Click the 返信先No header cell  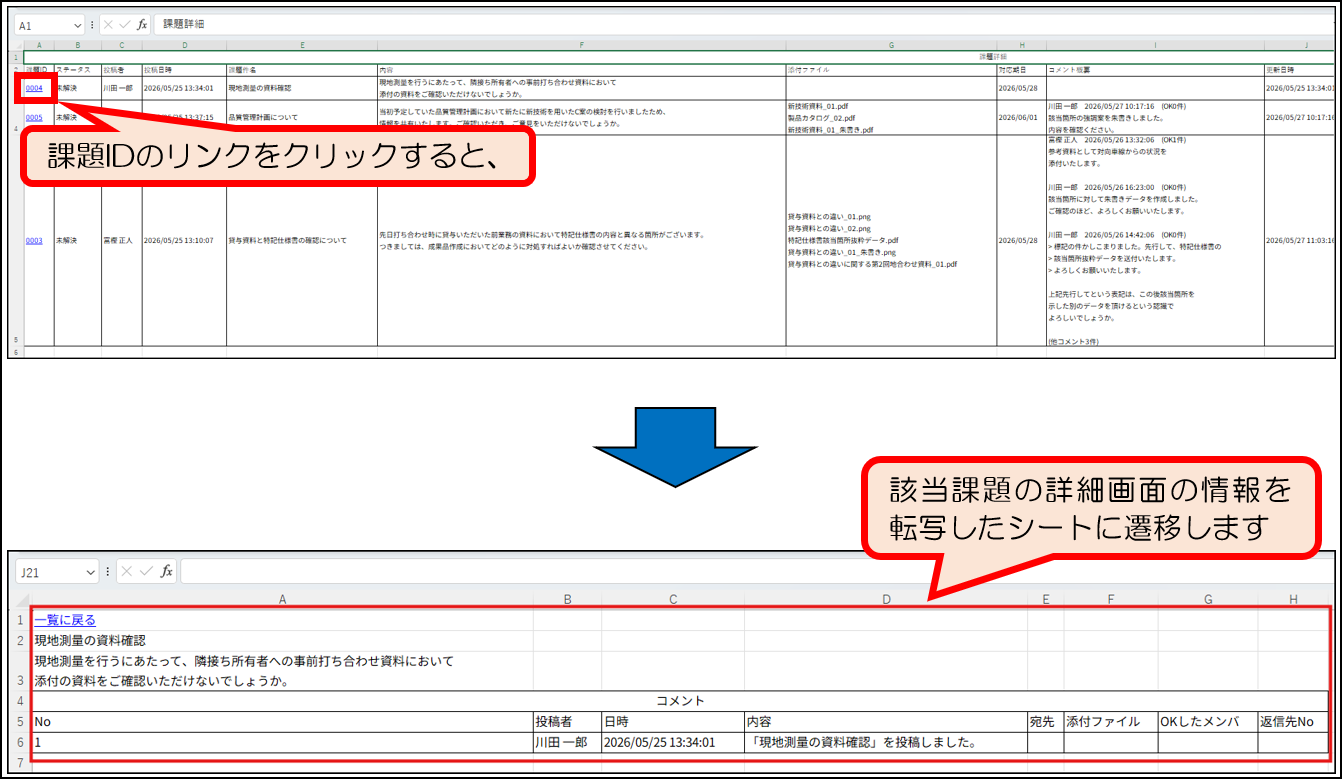(1293, 722)
